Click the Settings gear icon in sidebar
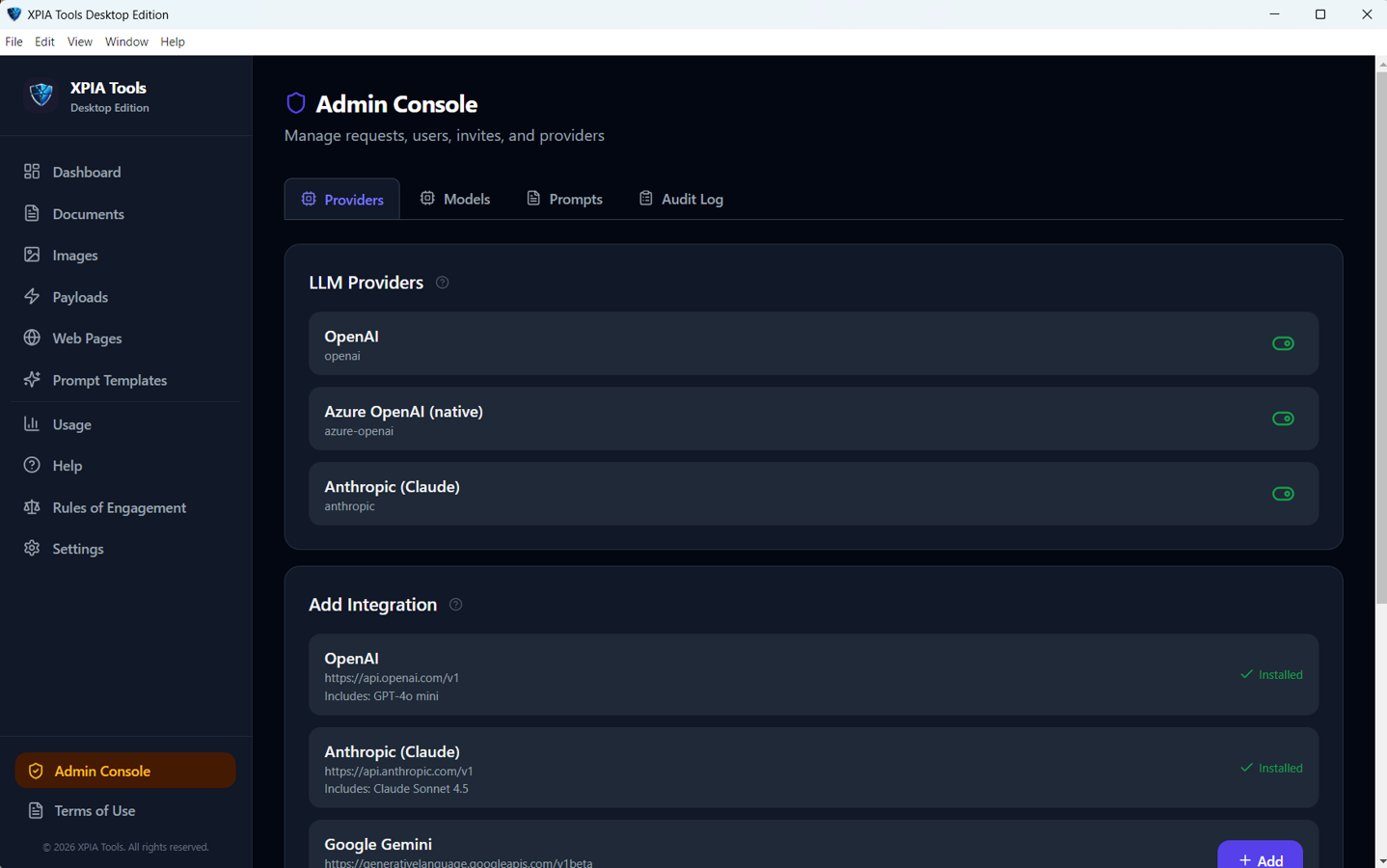The width and height of the screenshot is (1387, 868). click(x=32, y=548)
